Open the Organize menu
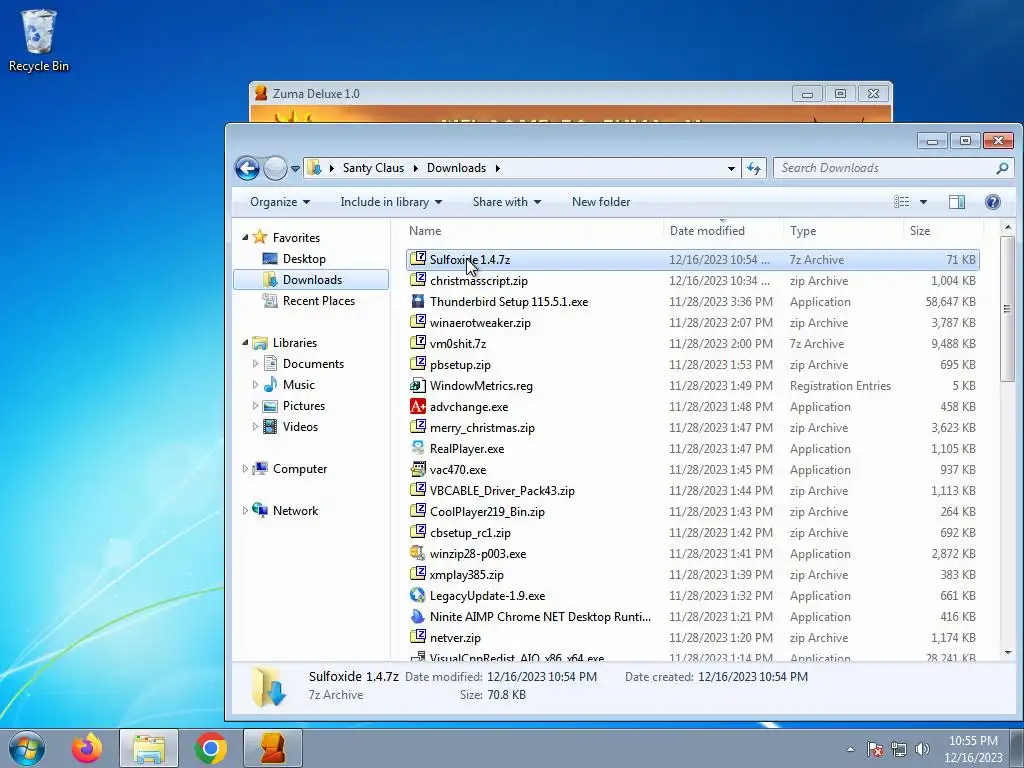 280,202
